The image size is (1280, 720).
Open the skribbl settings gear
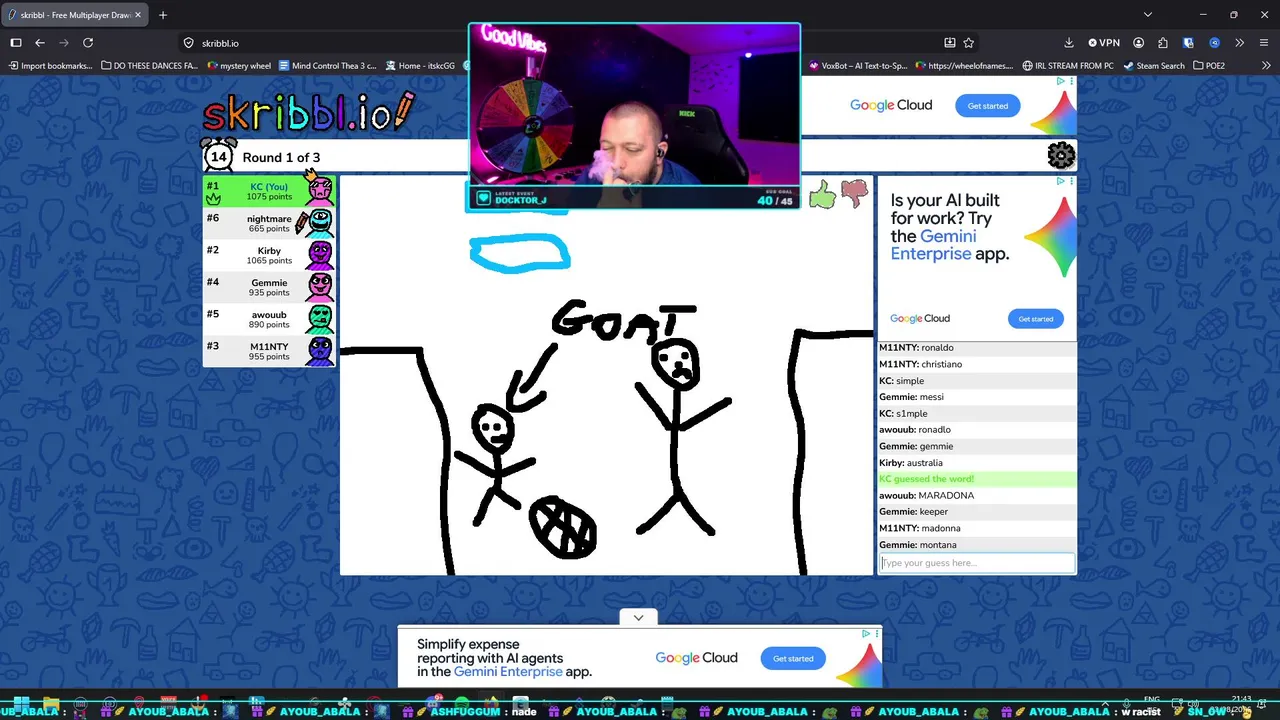coord(1061,155)
